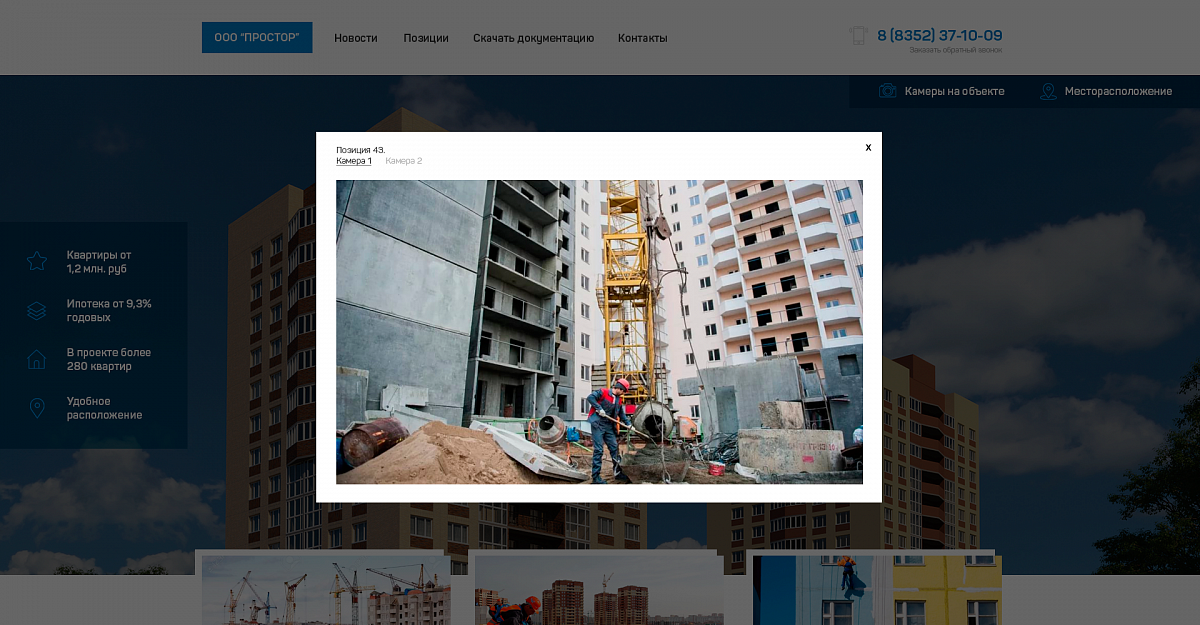This screenshot has width=1200, height=625.
Task: Switch to the Камера 1 tab
Action: point(354,161)
